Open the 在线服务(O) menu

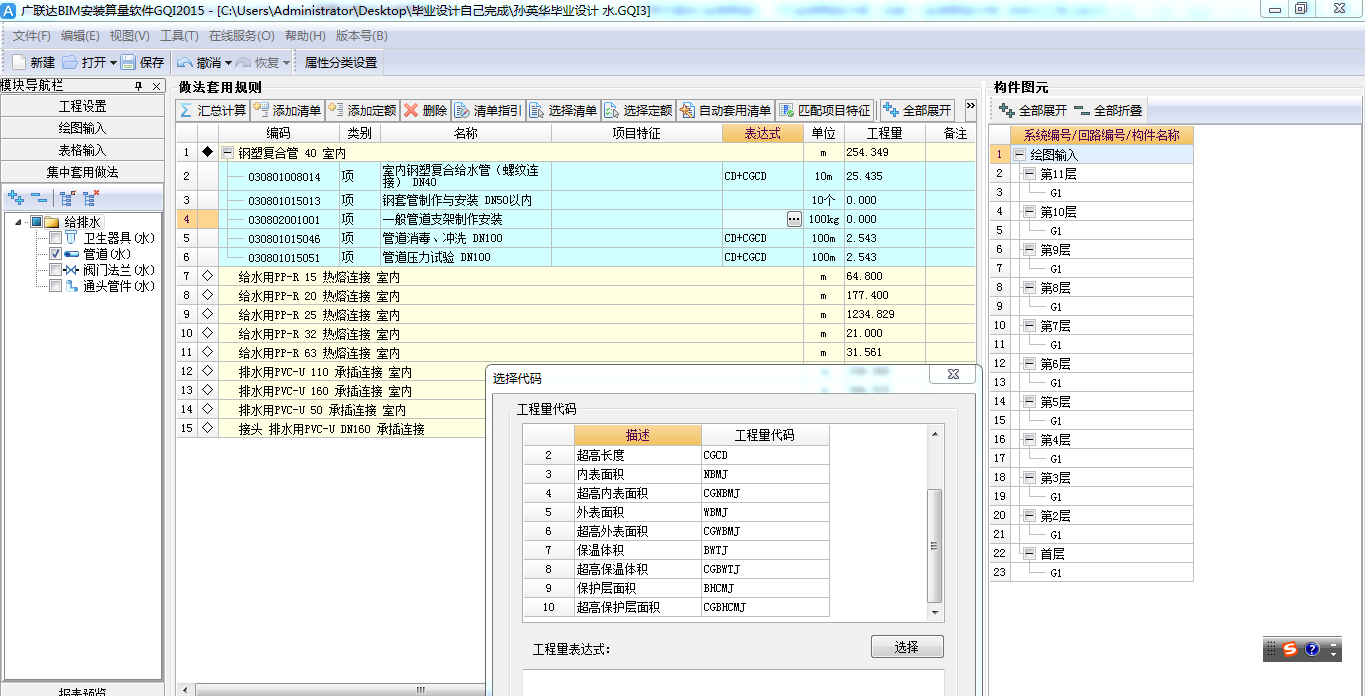(x=241, y=36)
